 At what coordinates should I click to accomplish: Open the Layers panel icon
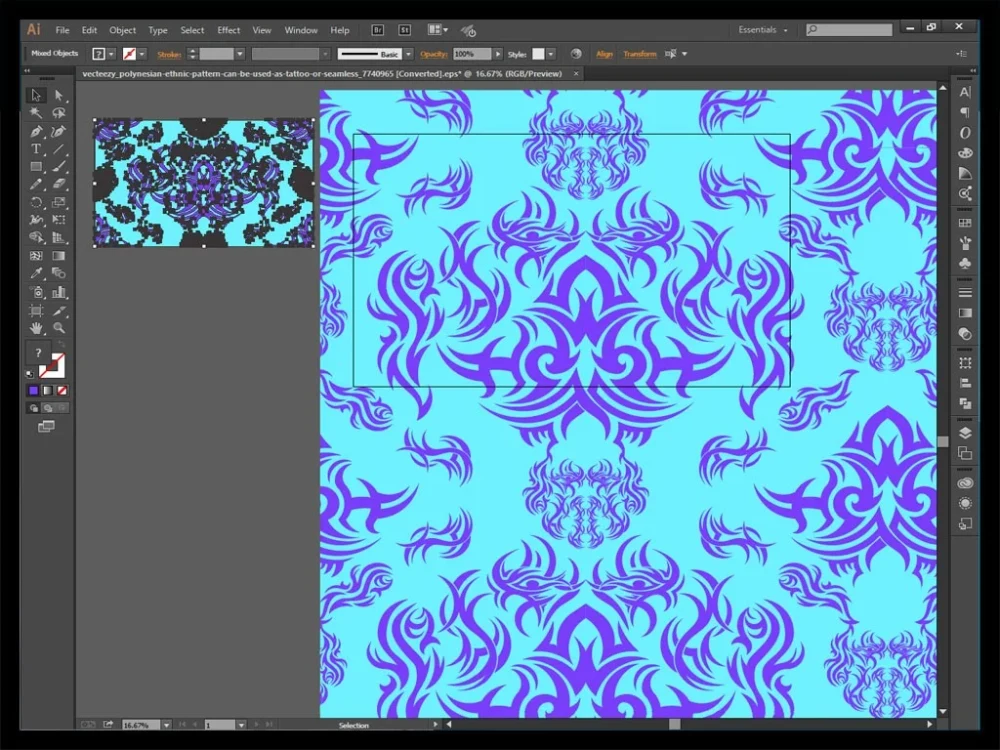click(965, 433)
